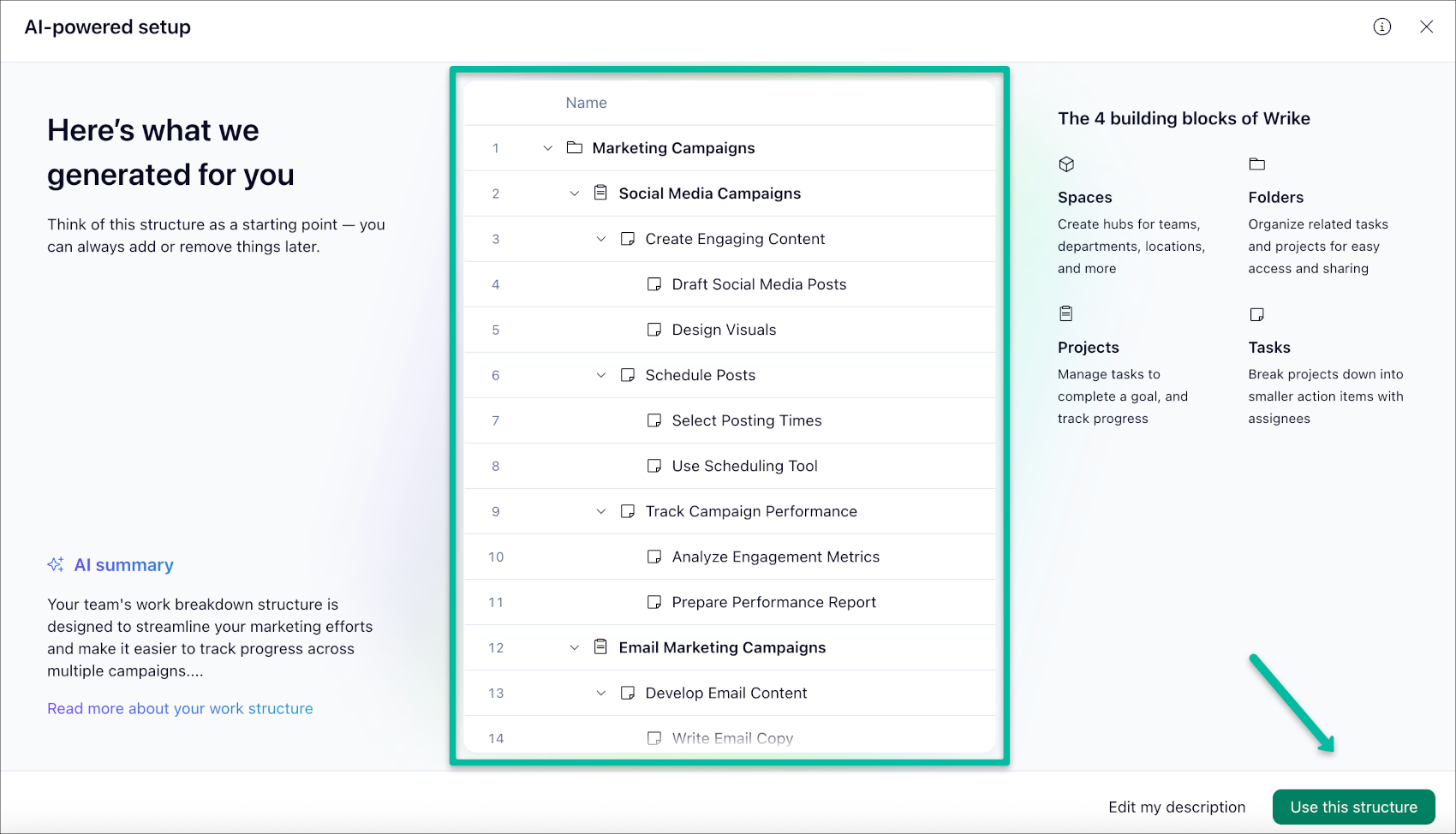Click the AI summary sparkle icon
Screen dimensions: 1456x834
[56, 565]
